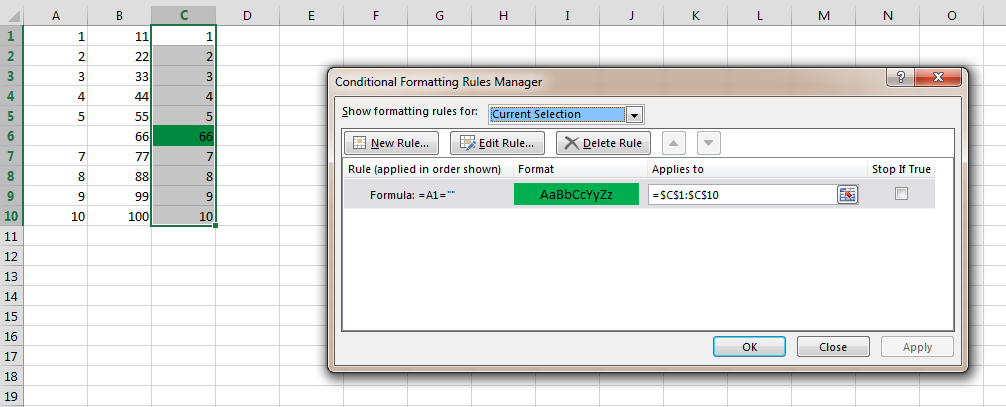The image size is (1006, 407).
Task: Click the Close button in dialog
Action: tap(833, 347)
